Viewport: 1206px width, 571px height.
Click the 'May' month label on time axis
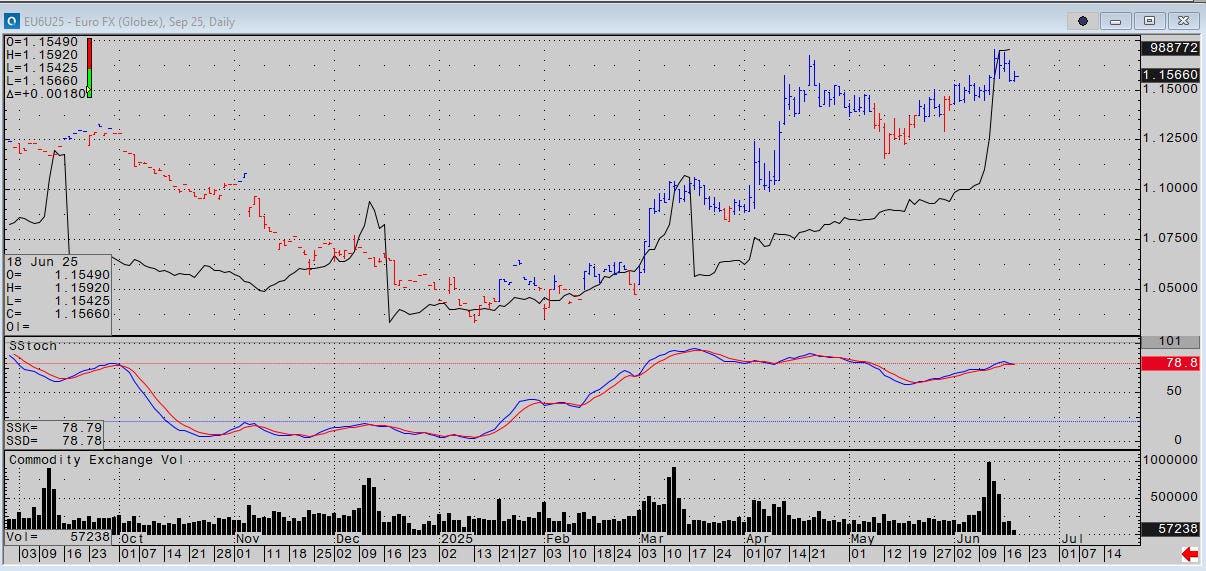[862, 538]
